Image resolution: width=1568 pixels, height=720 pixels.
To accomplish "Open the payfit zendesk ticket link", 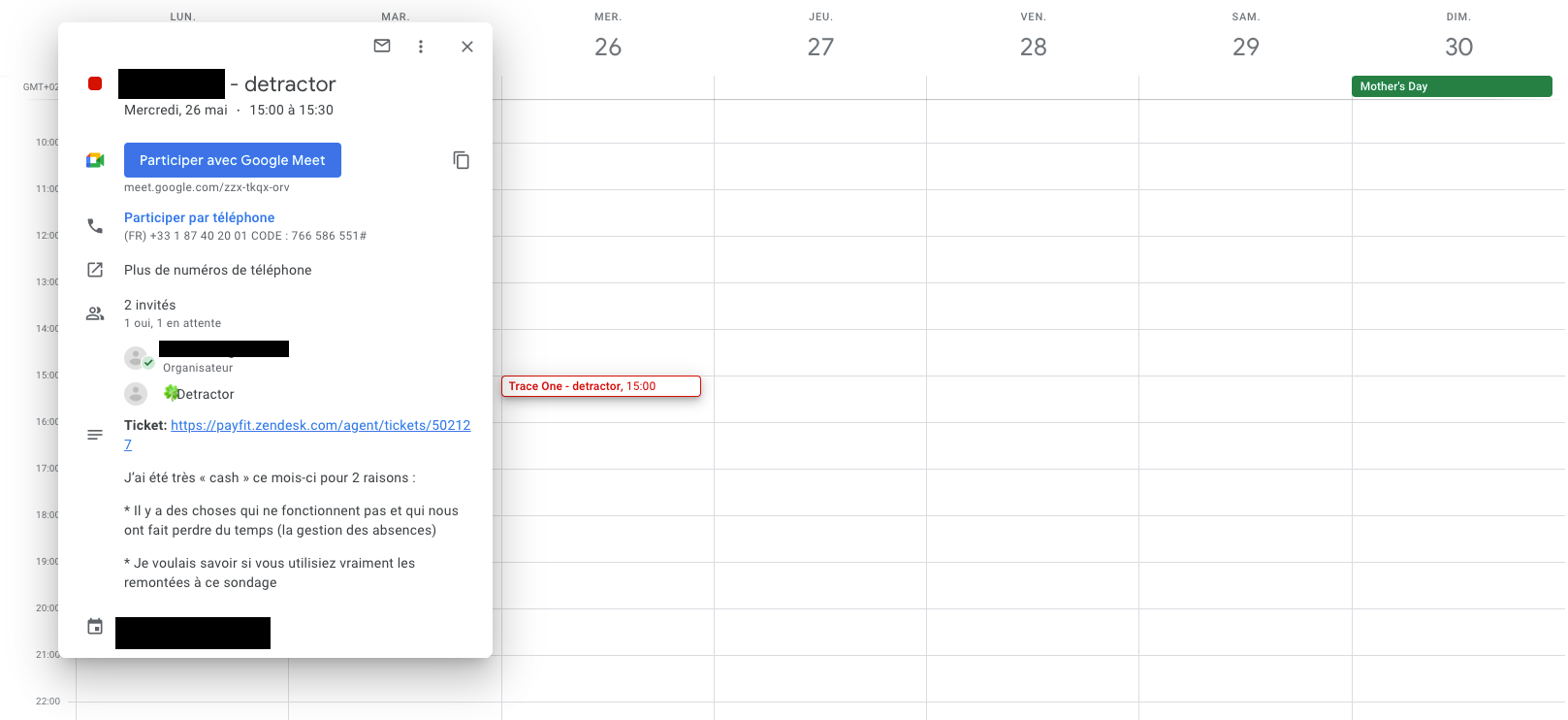I will coord(297,435).
